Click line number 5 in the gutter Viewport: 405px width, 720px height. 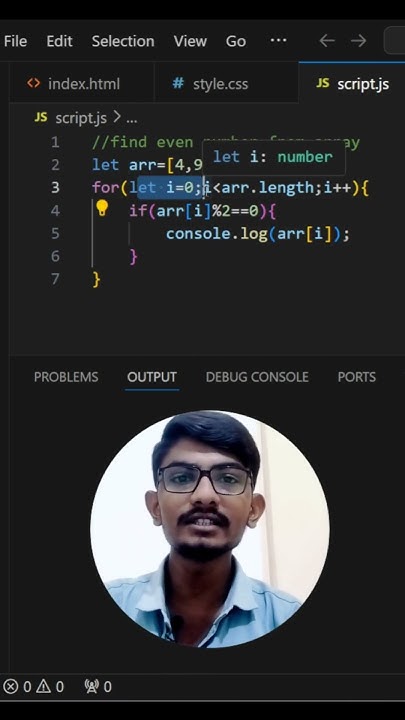tap(56, 234)
